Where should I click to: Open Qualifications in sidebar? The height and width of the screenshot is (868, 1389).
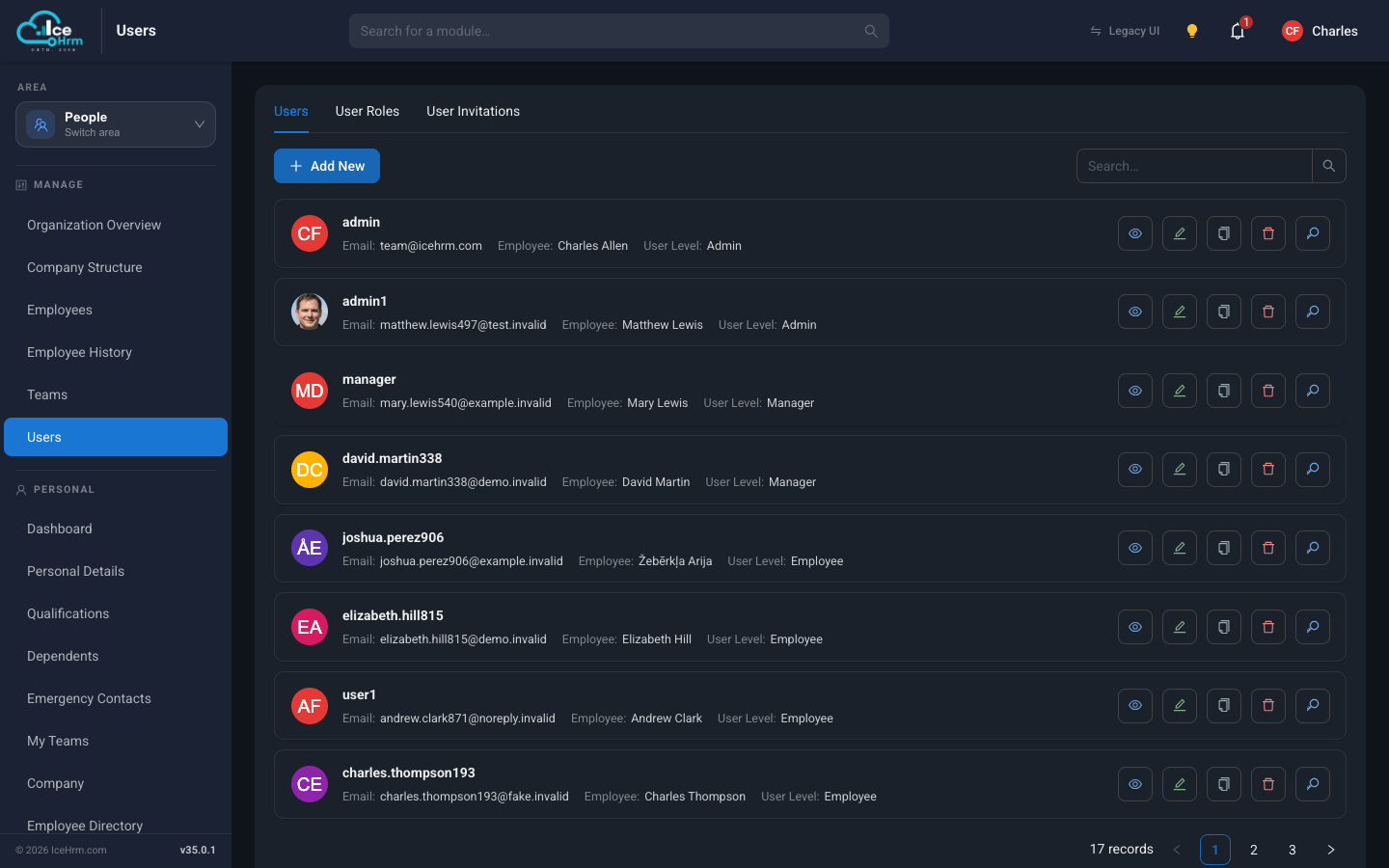click(116, 613)
